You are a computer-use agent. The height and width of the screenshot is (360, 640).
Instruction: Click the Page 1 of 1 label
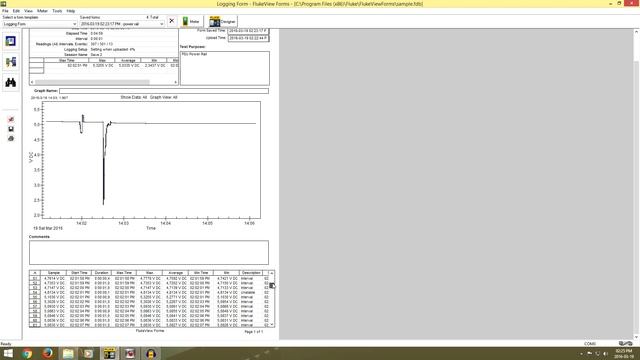pyautogui.click(x=253, y=332)
